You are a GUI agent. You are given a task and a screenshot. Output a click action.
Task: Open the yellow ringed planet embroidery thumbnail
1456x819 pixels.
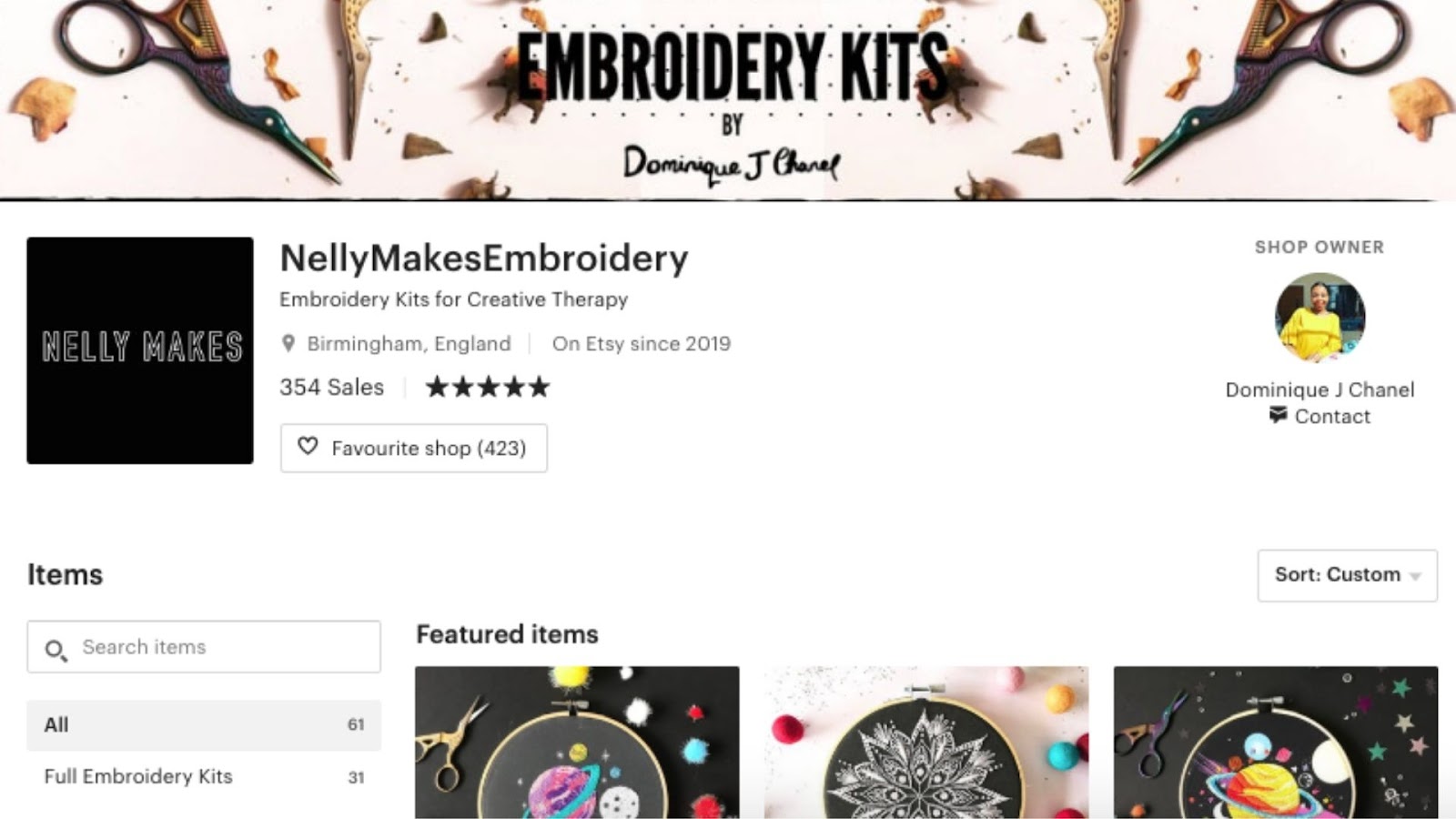[x=1276, y=743]
